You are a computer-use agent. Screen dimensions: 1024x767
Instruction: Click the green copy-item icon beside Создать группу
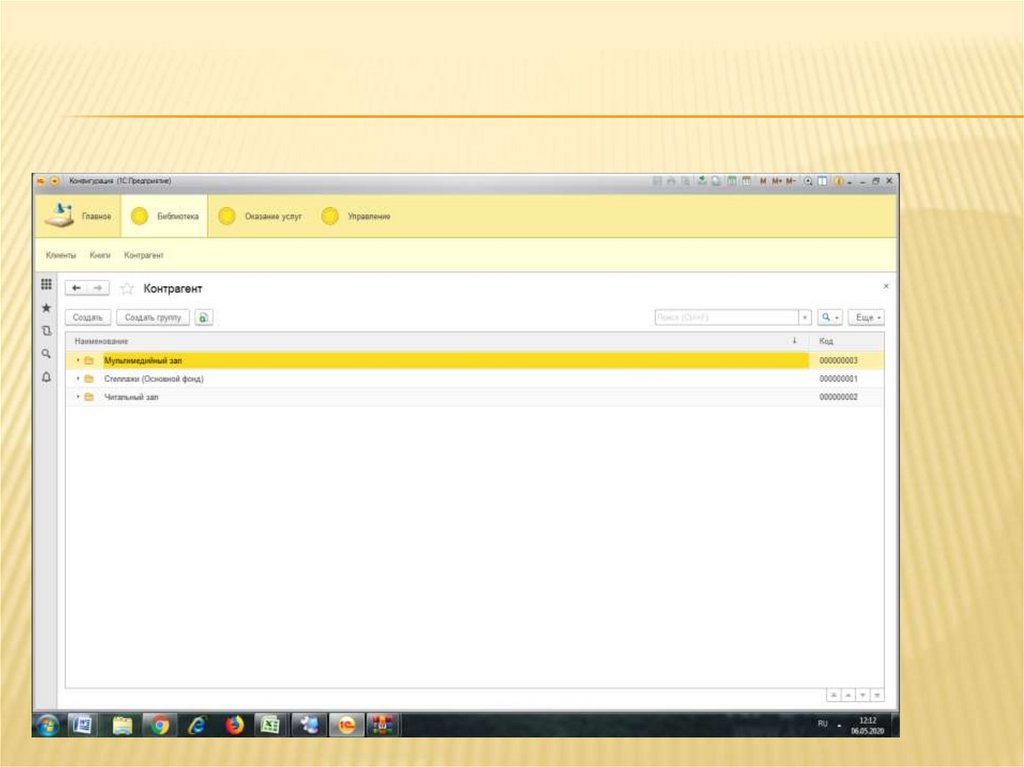[x=204, y=317]
